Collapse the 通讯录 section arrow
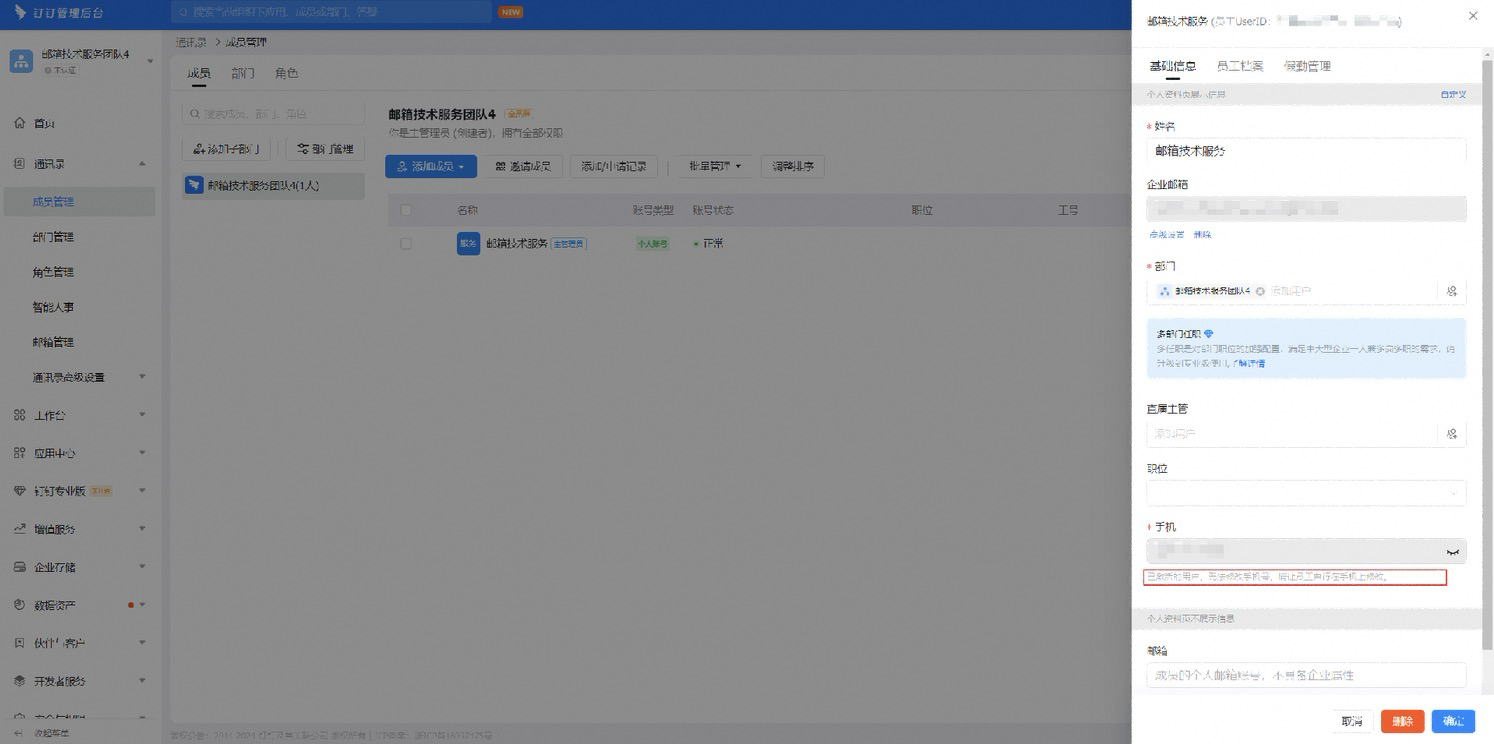The image size is (1494, 744). tap(142, 163)
